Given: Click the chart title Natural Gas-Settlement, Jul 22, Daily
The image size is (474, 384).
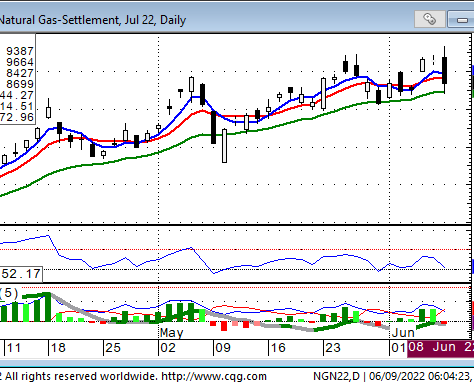Looking at the screenshot, I should [92, 20].
